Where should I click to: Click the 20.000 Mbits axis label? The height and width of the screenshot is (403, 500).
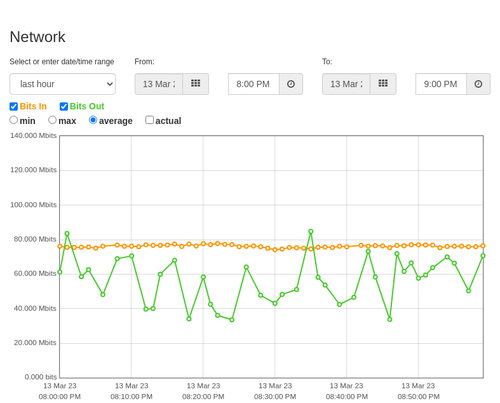pyautogui.click(x=35, y=343)
